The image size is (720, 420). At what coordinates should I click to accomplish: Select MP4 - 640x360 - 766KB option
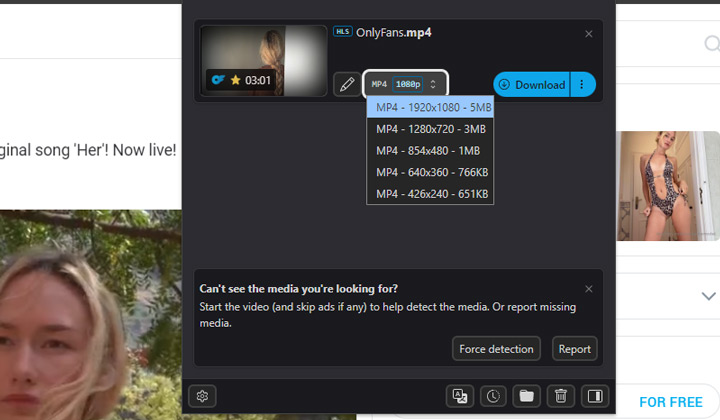[x=430, y=172]
